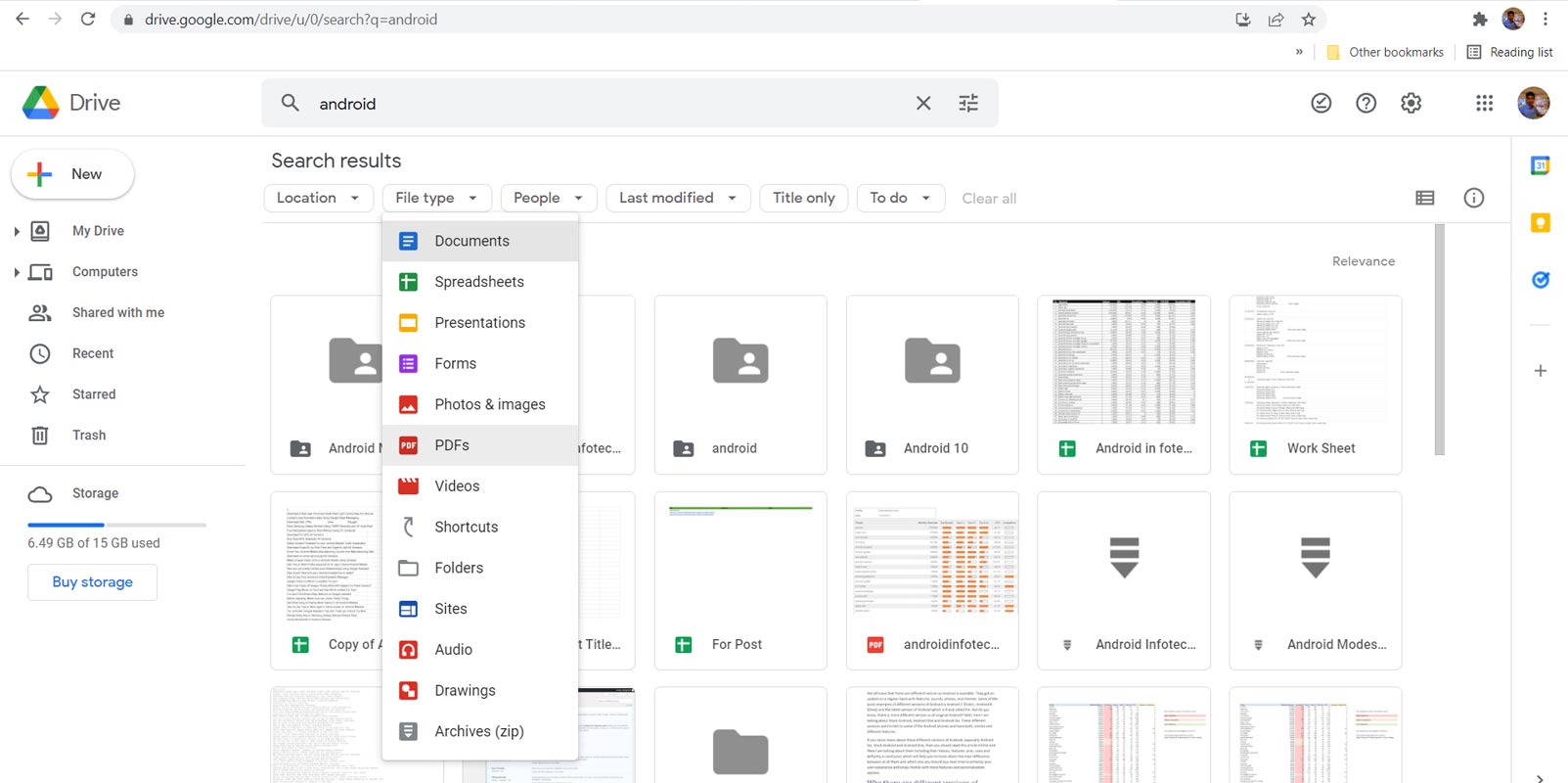
Task: Open Storage in sidebar
Action: pos(95,493)
